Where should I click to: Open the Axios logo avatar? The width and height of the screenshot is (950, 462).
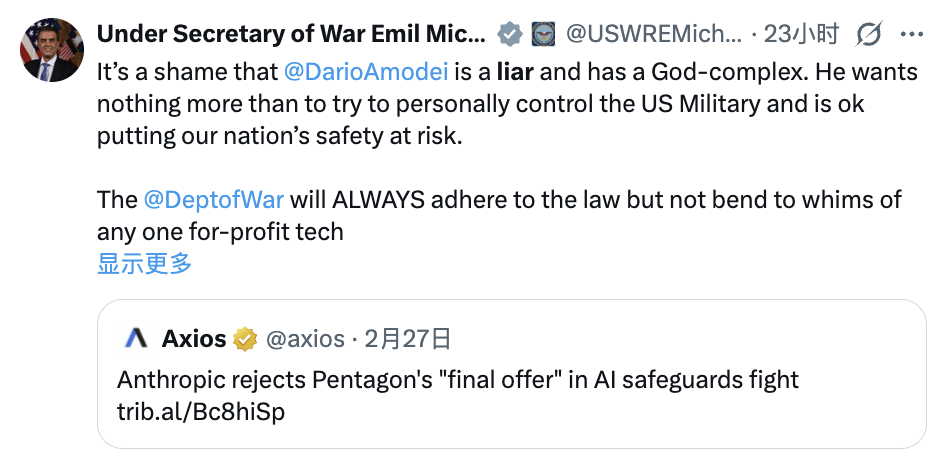(136, 339)
